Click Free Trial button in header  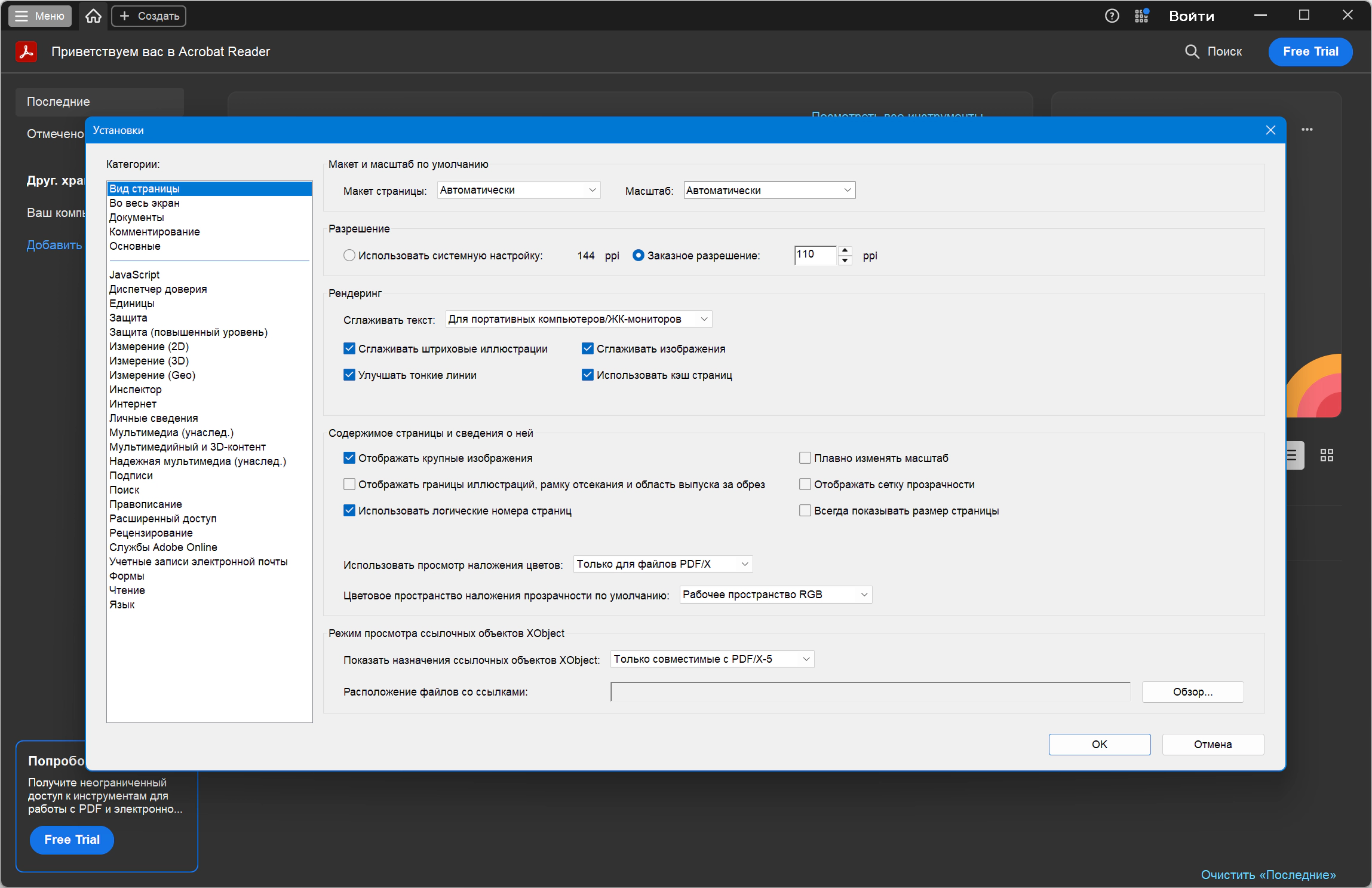pos(1310,51)
